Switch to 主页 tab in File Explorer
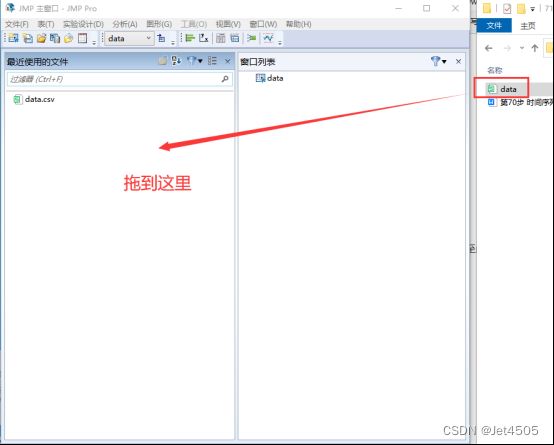Viewport: 554px width, 445px height. pos(528,25)
